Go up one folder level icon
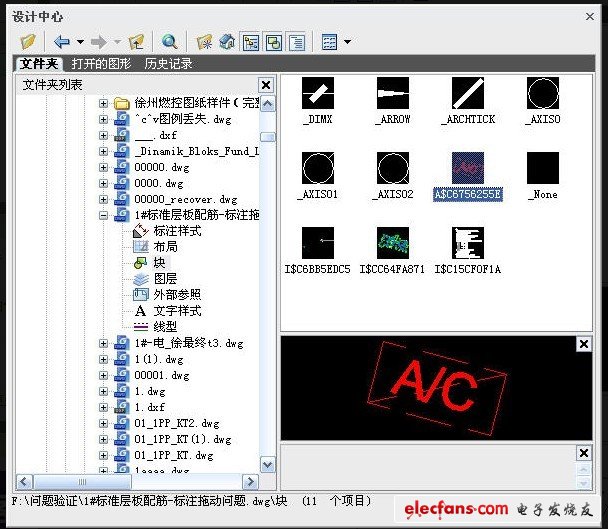Viewport: 608px width, 529px height. [x=136, y=41]
